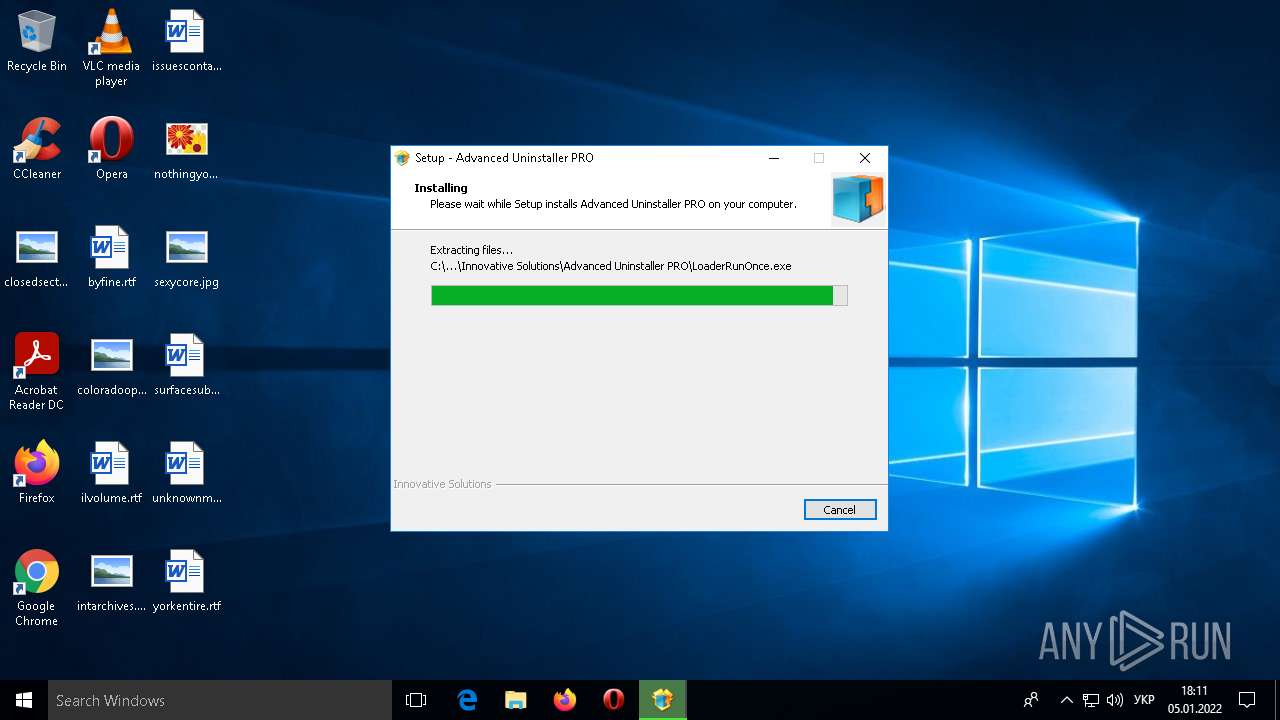Close the Setup window
The height and width of the screenshot is (720, 1280).
[x=865, y=158]
